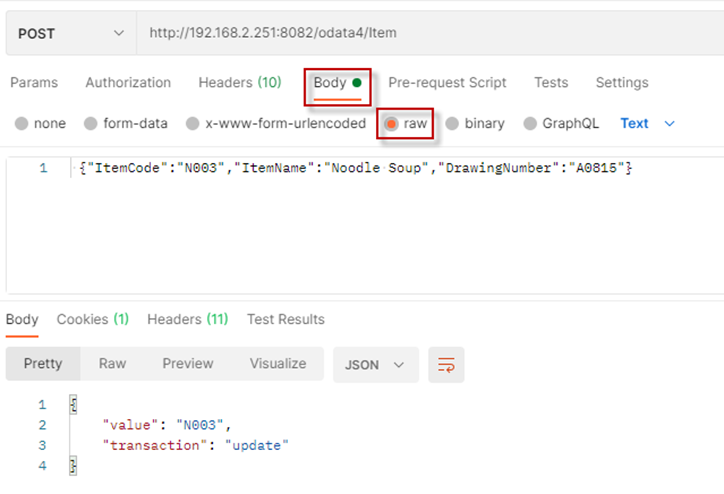
Task: Open the request Headers (10) tab
Action: point(240,83)
